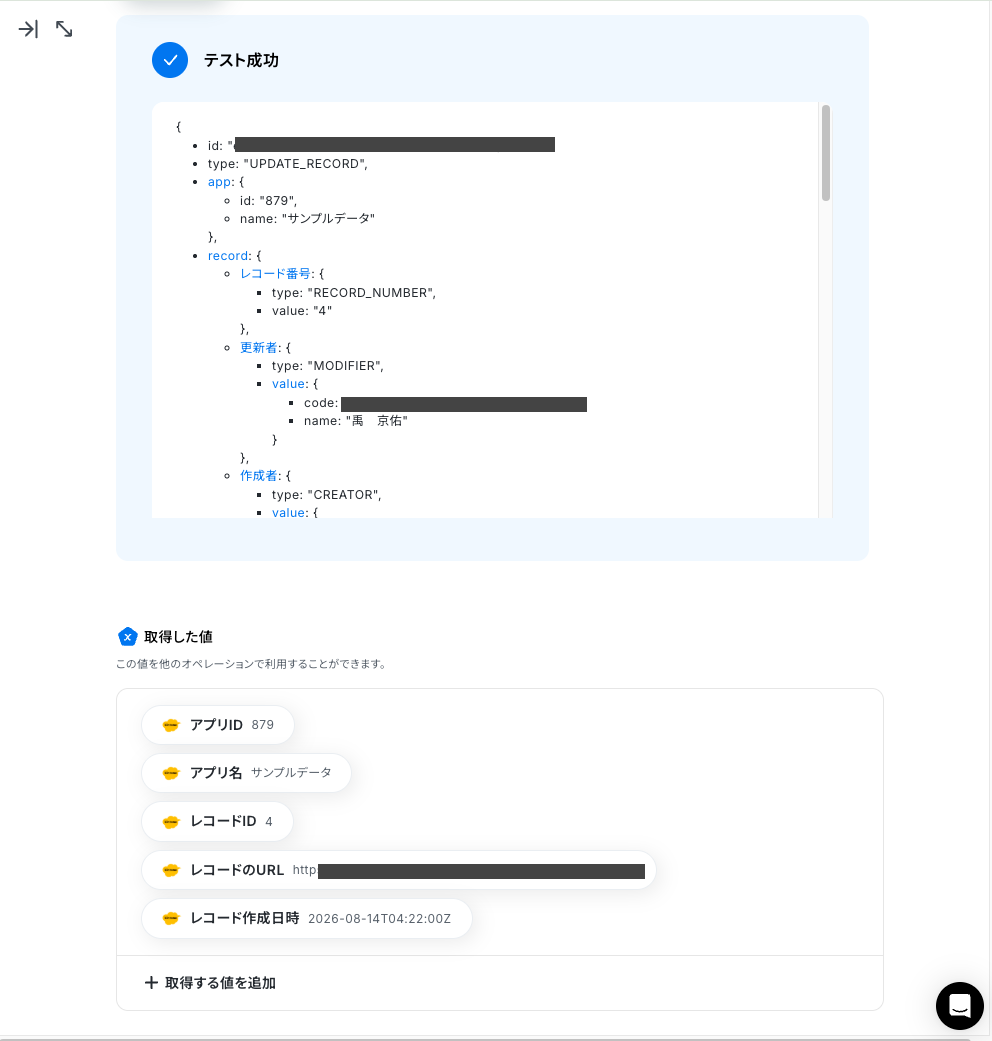Select the アプリ名 サンプルデータ chip
This screenshot has height=1041, width=992.
(x=246, y=773)
